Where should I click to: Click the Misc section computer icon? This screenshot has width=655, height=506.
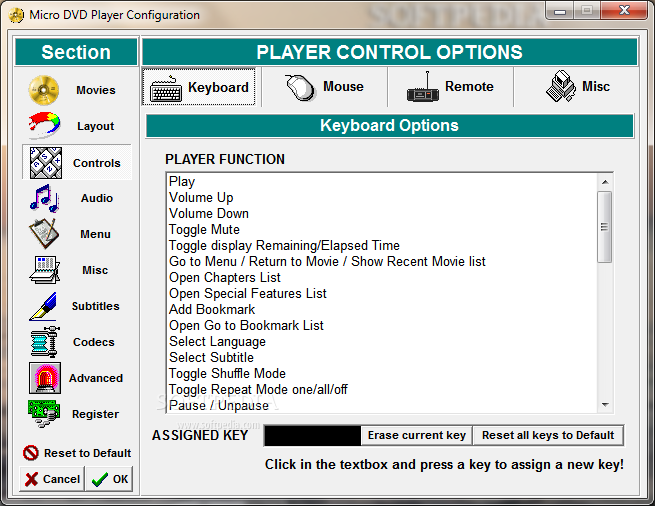click(x=45, y=270)
